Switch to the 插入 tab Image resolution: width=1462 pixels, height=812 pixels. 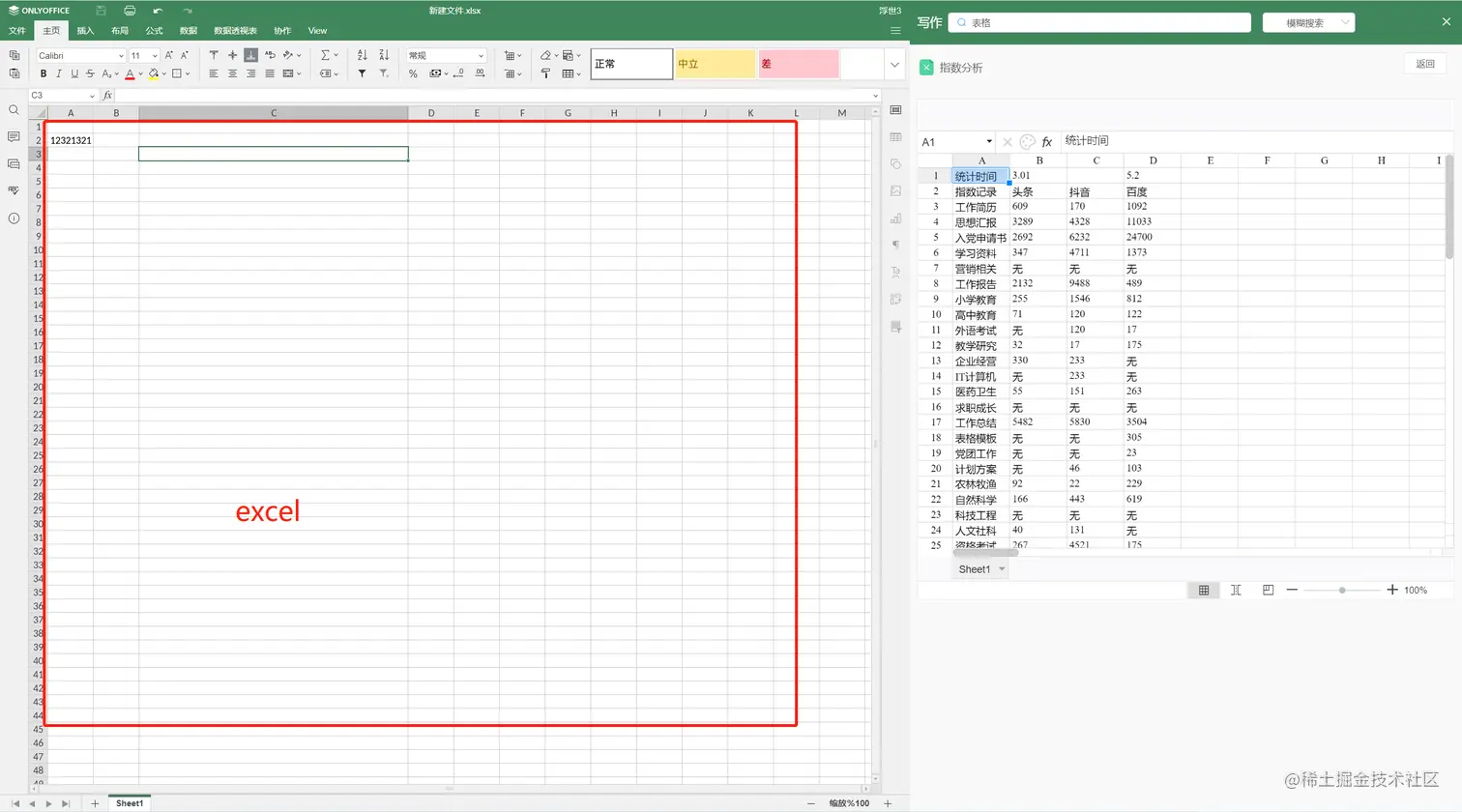pyautogui.click(x=85, y=31)
